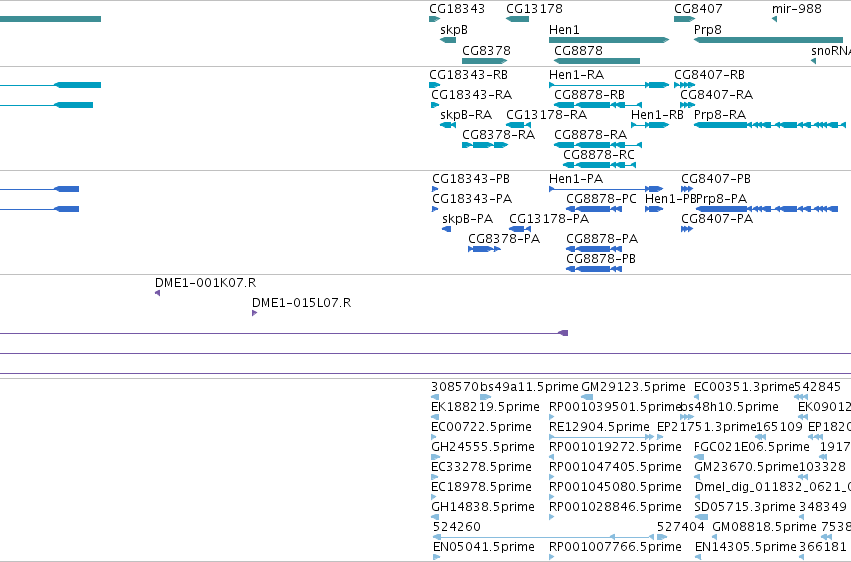The width and height of the screenshot is (851, 562).
Task: Click the Prp8-PA protein label
Action: (x=722, y=199)
